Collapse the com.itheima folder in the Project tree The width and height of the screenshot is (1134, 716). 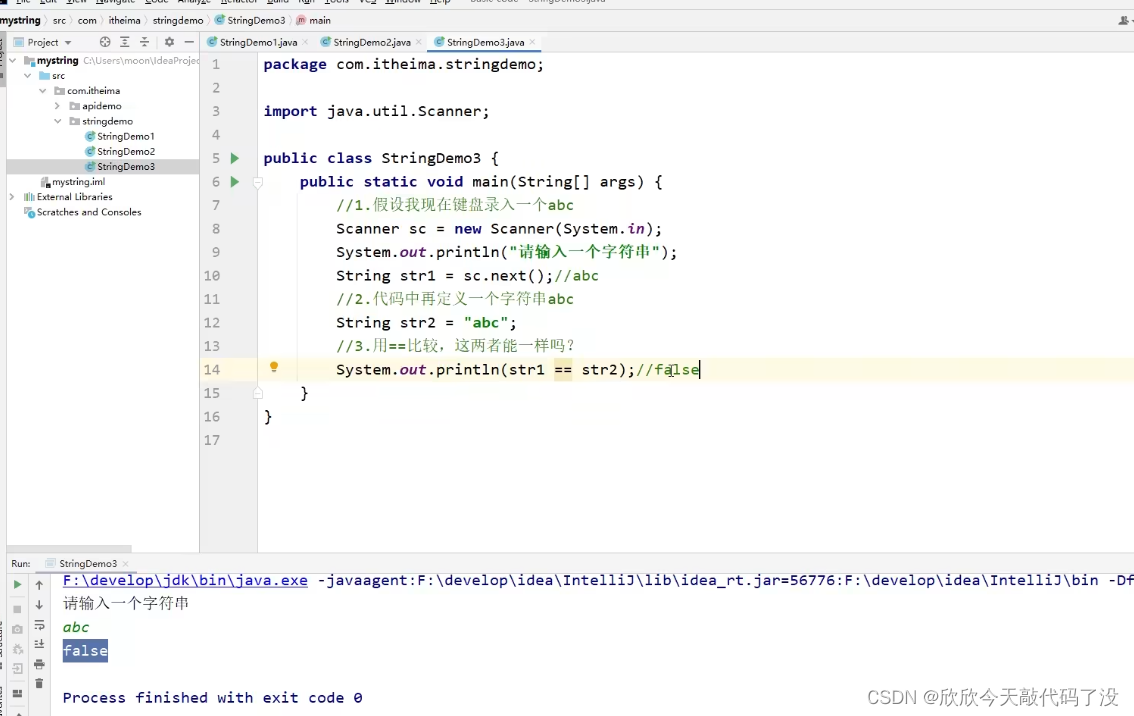tap(43, 90)
